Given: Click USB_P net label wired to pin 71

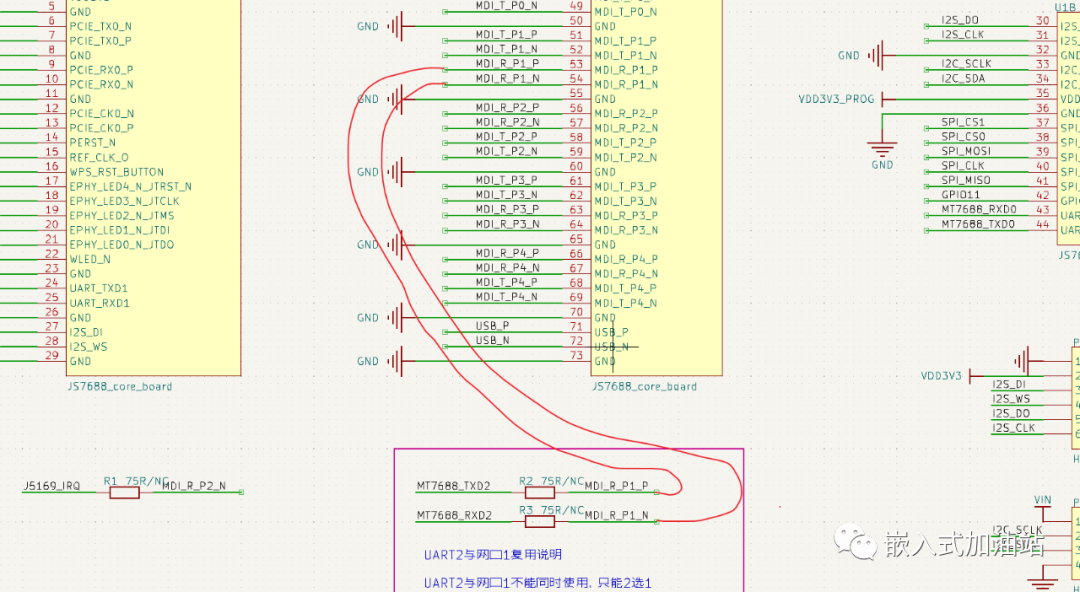Looking at the screenshot, I should pyautogui.click(x=492, y=326).
